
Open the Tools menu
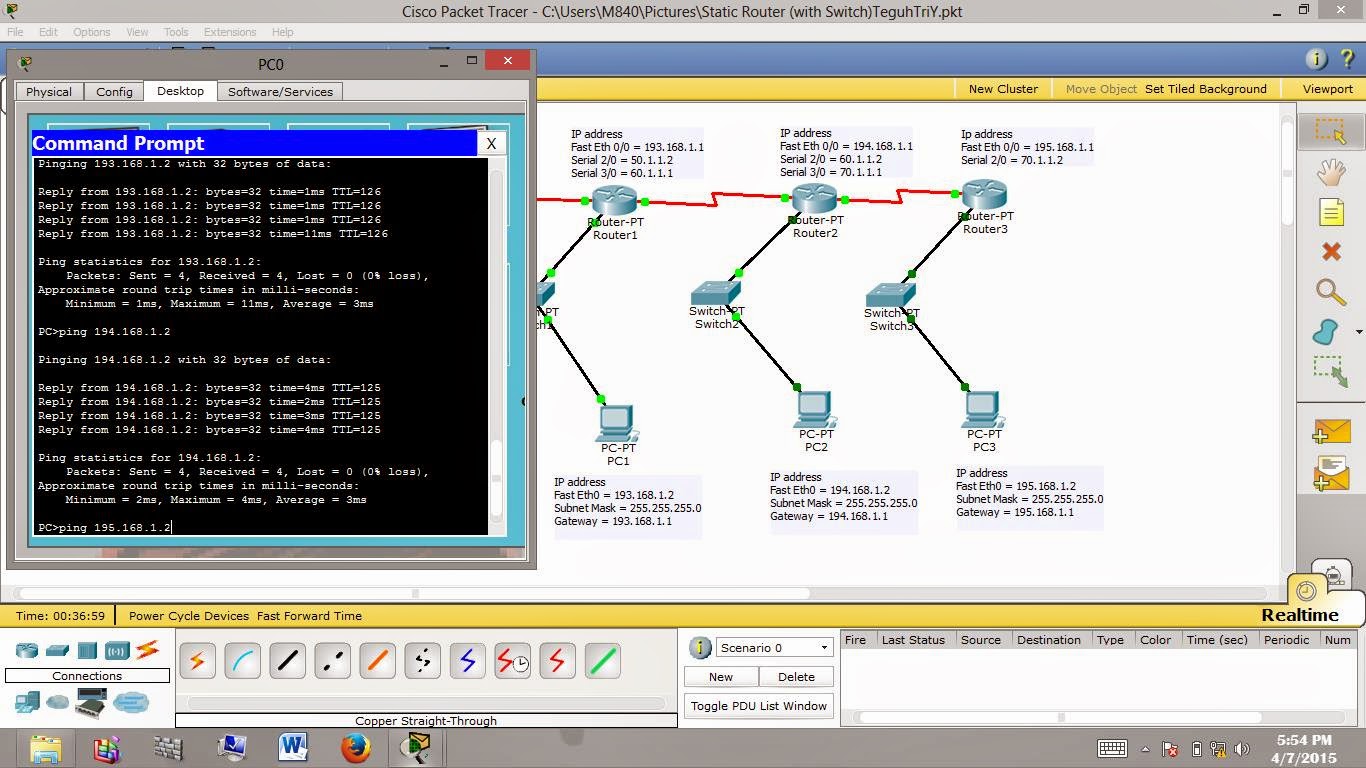(x=176, y=32)
